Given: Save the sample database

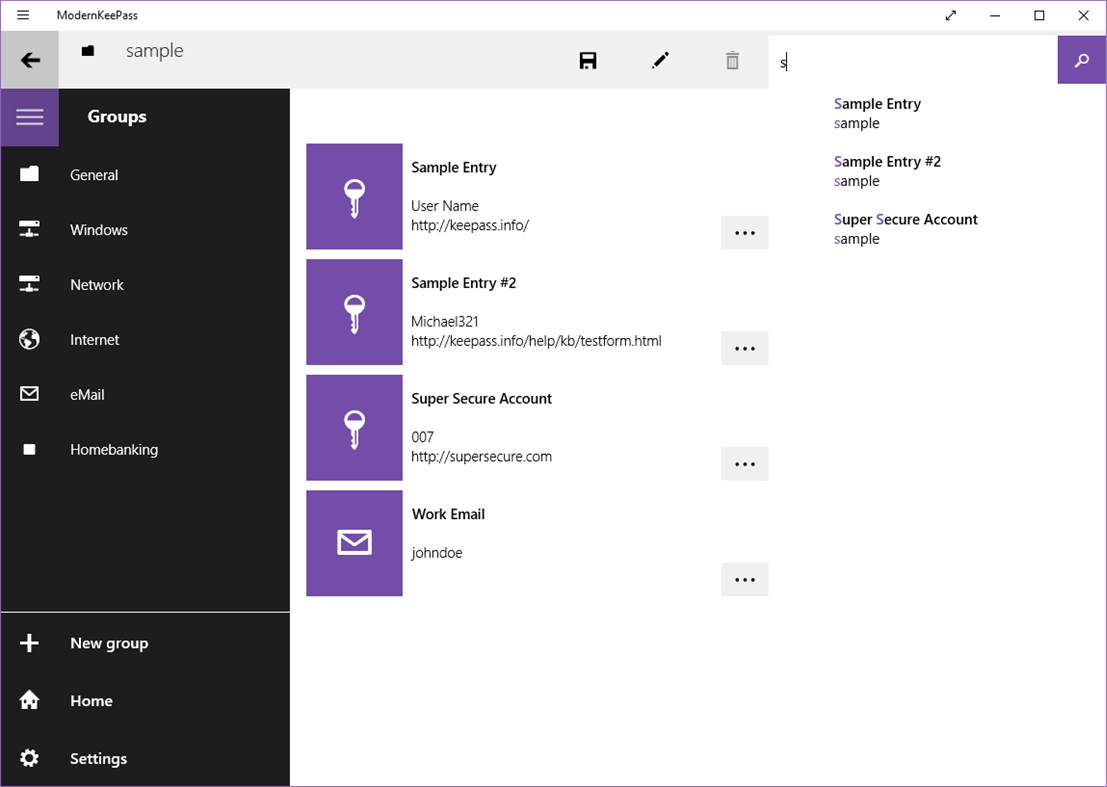Looking at the screenshot, I should pos(588,60).
